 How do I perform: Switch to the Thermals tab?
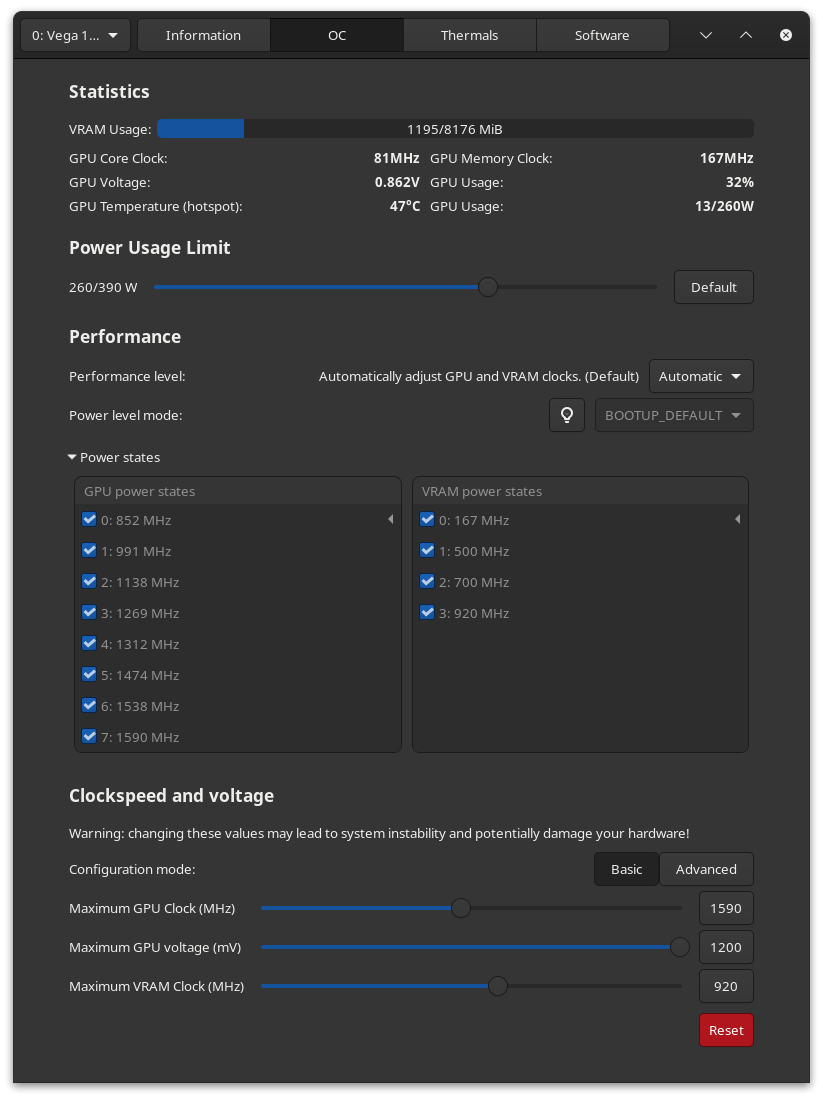tap(469, 35)
